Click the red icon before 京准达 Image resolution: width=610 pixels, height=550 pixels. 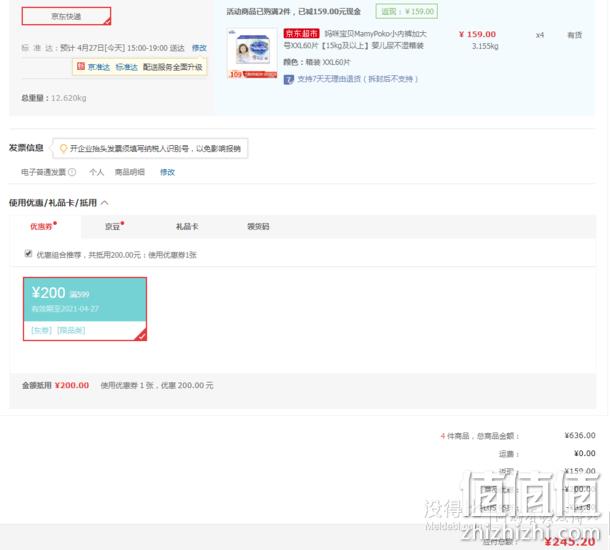[x=81, y=67]
